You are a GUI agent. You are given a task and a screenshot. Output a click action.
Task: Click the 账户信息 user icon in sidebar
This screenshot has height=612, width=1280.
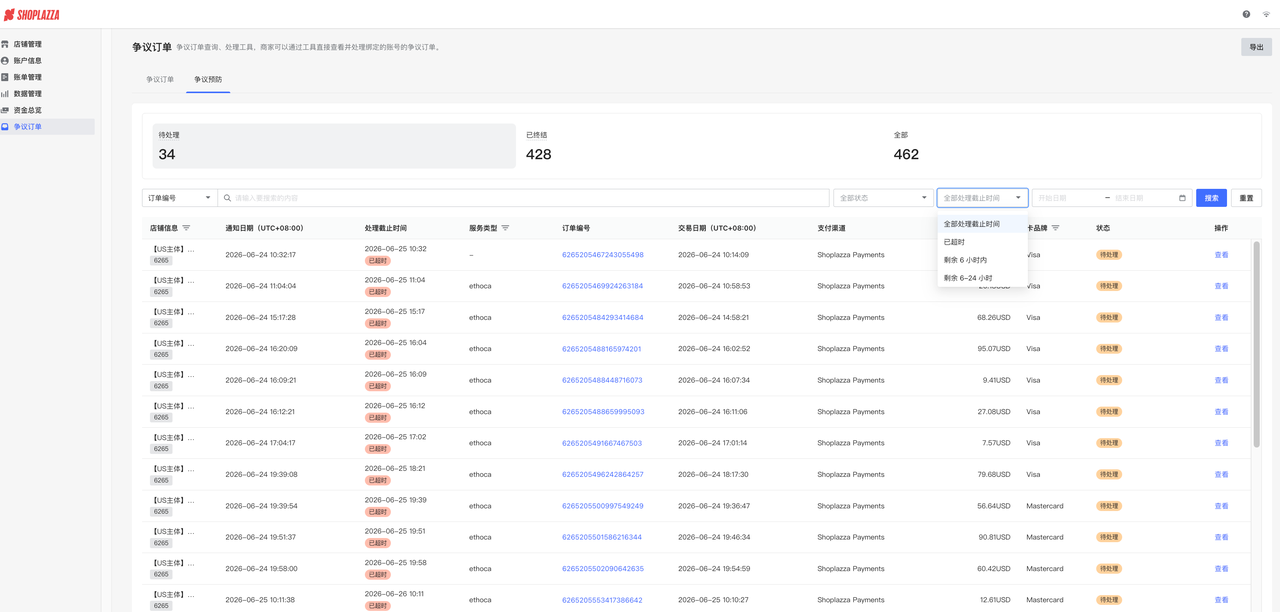pos(5,60)
